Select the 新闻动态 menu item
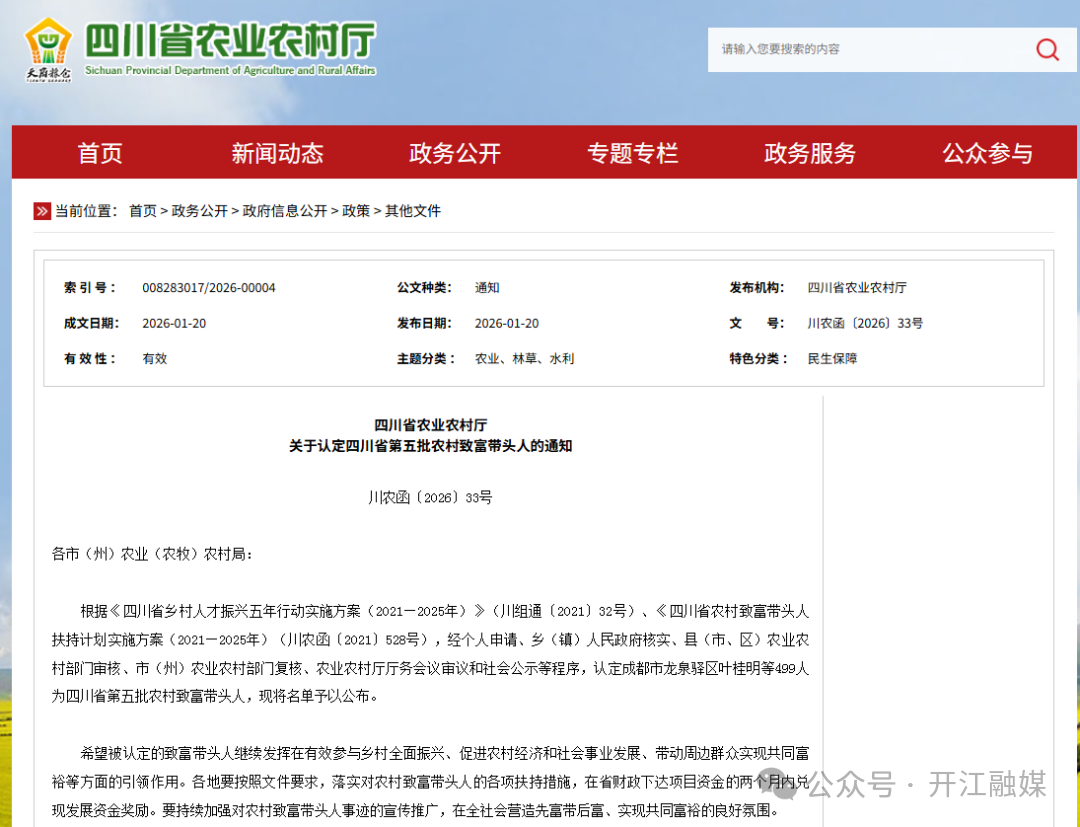1080x827 pixels. point(277,152)
